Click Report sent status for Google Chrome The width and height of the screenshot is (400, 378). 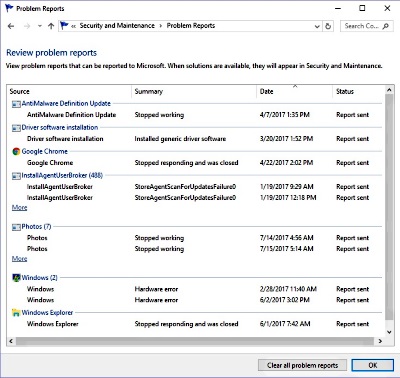(353, 163)
